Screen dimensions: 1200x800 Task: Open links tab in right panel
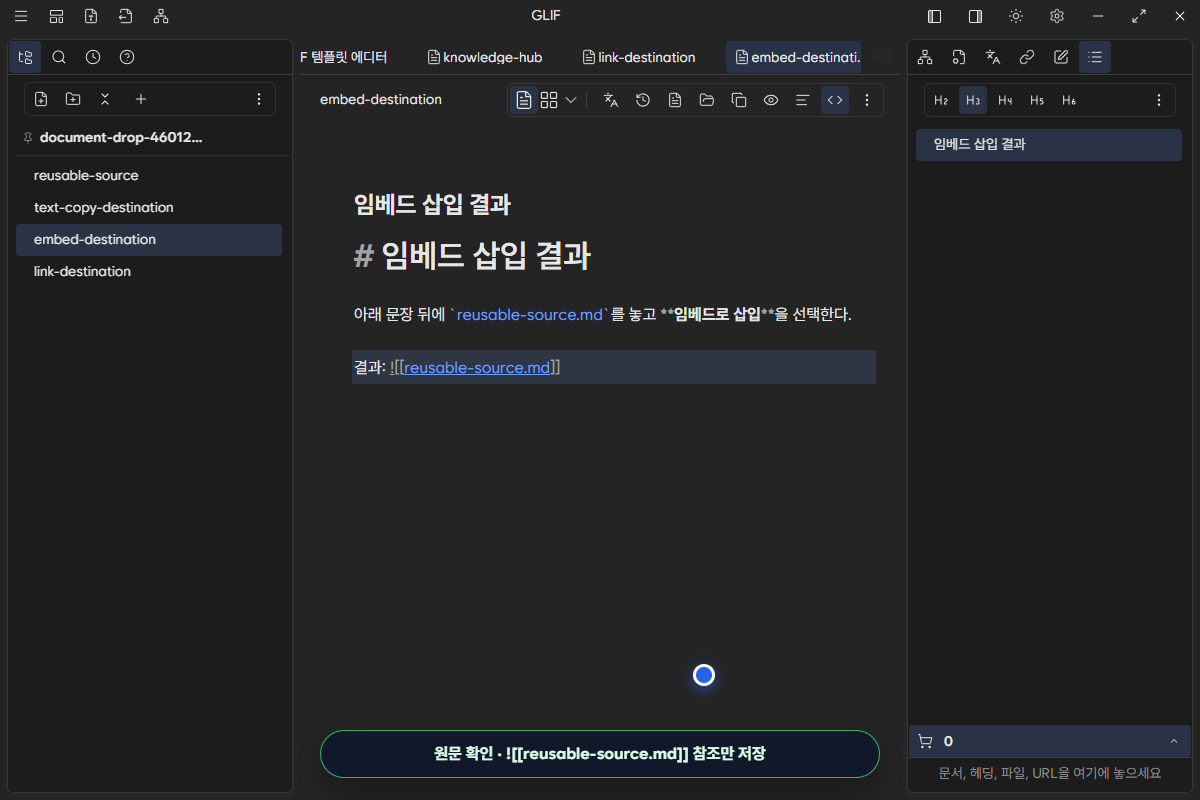click(1027, 57)
